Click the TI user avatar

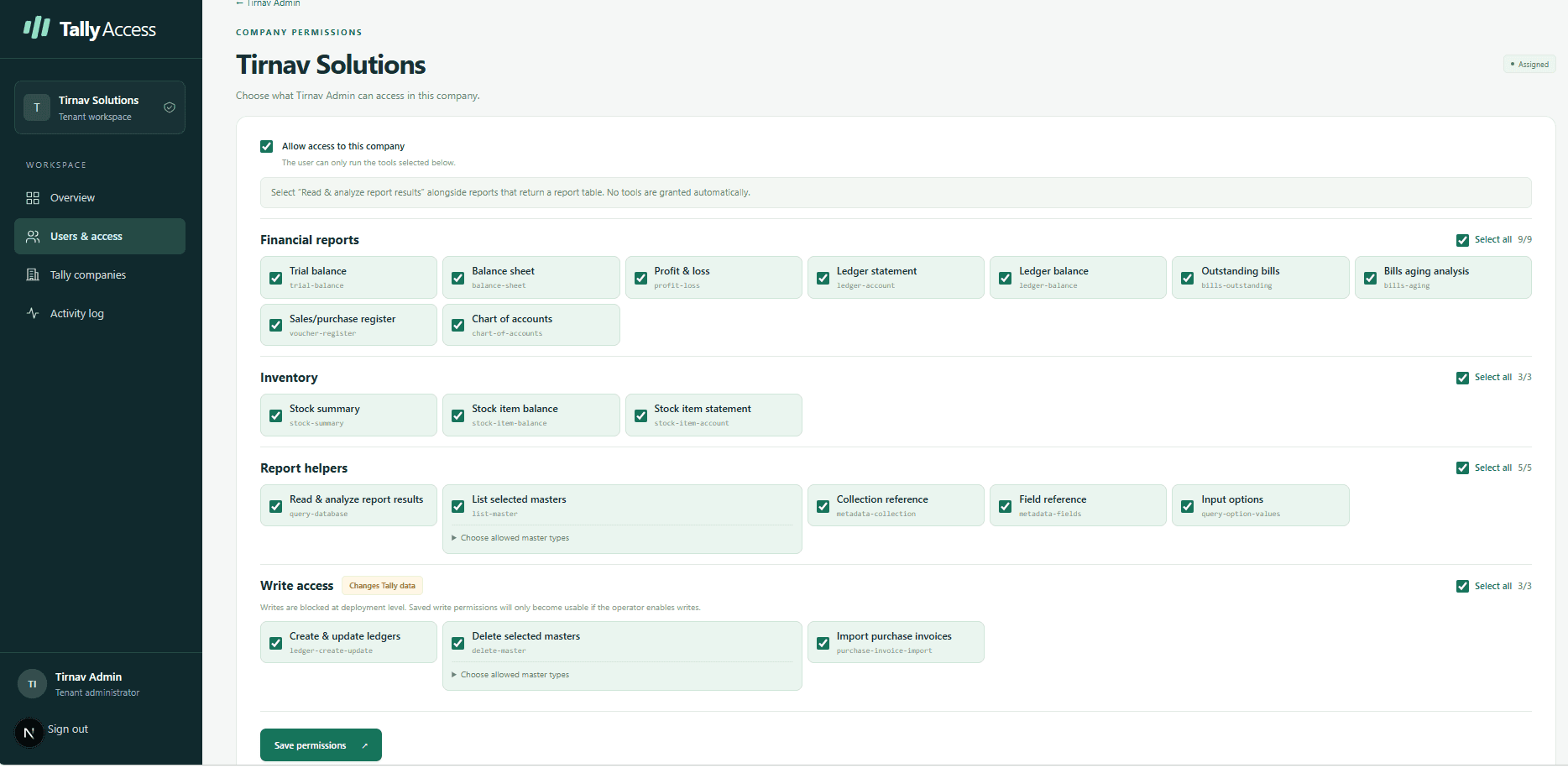click(32, 684)
